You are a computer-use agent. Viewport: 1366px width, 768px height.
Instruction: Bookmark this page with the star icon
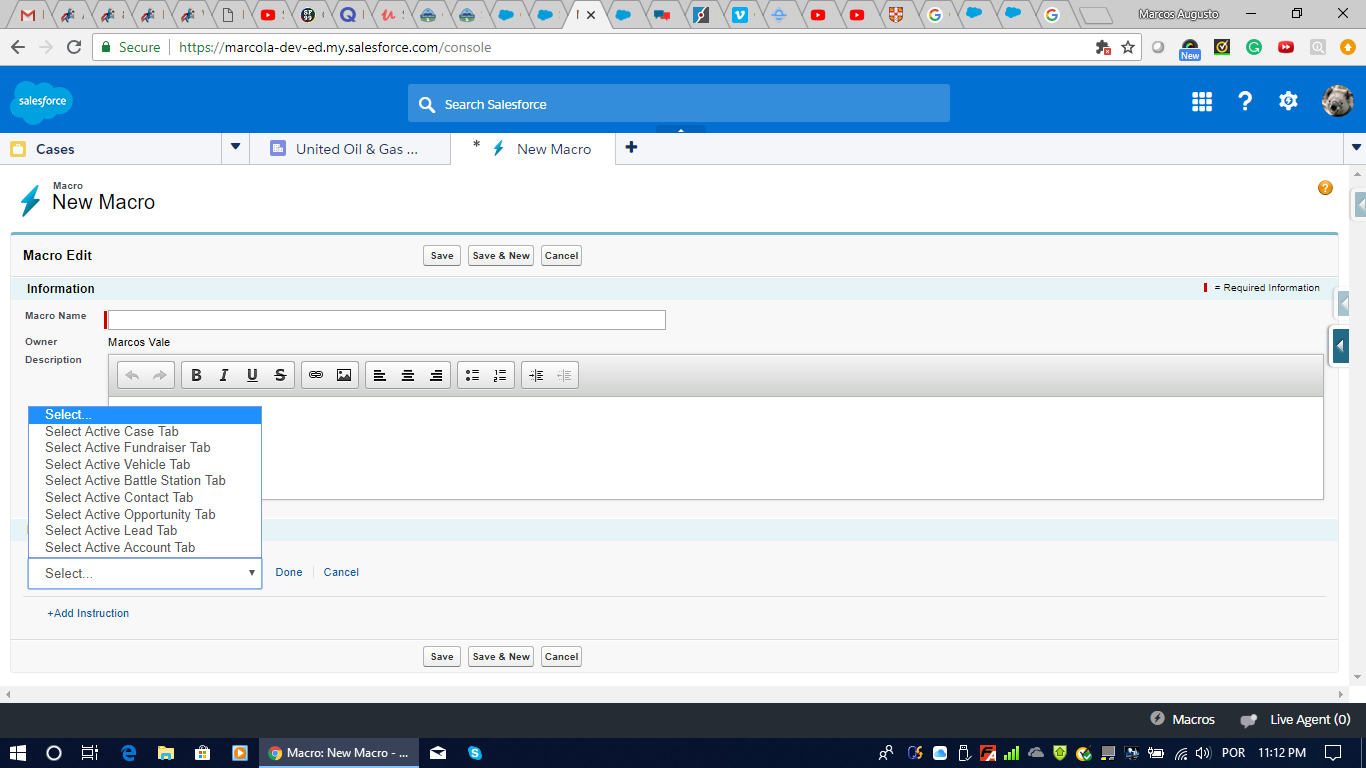(x=1128, y=47)
